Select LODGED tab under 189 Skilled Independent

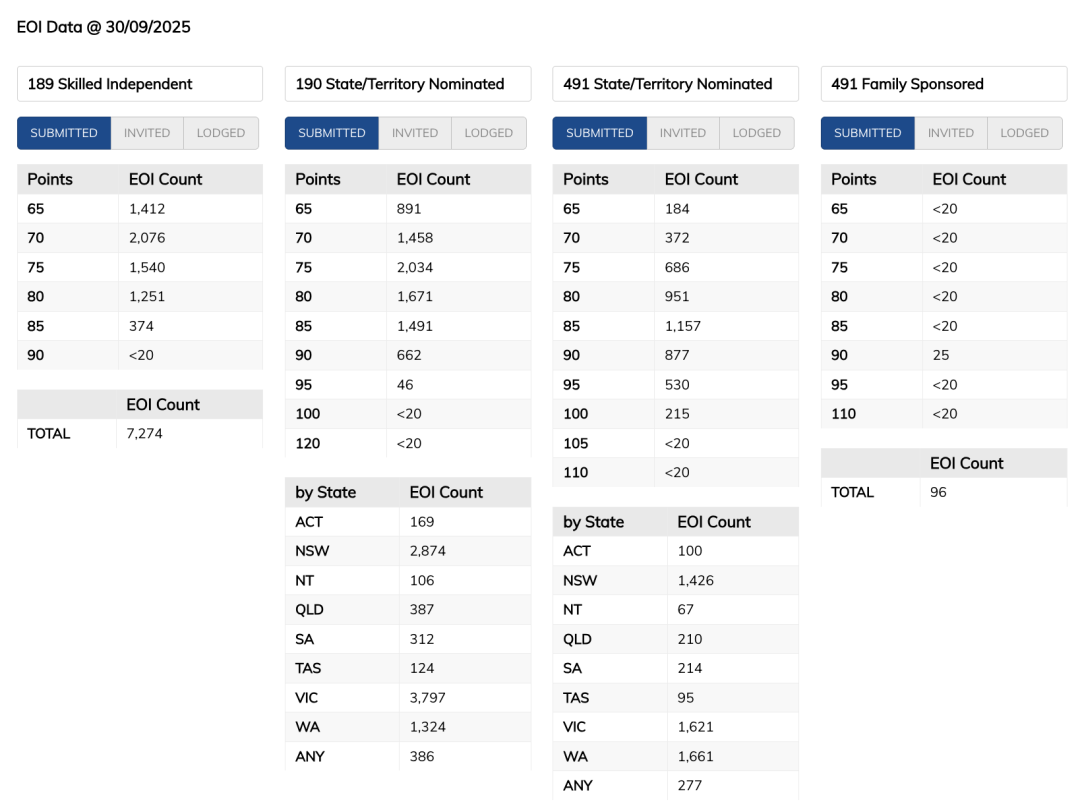(221, 133)
